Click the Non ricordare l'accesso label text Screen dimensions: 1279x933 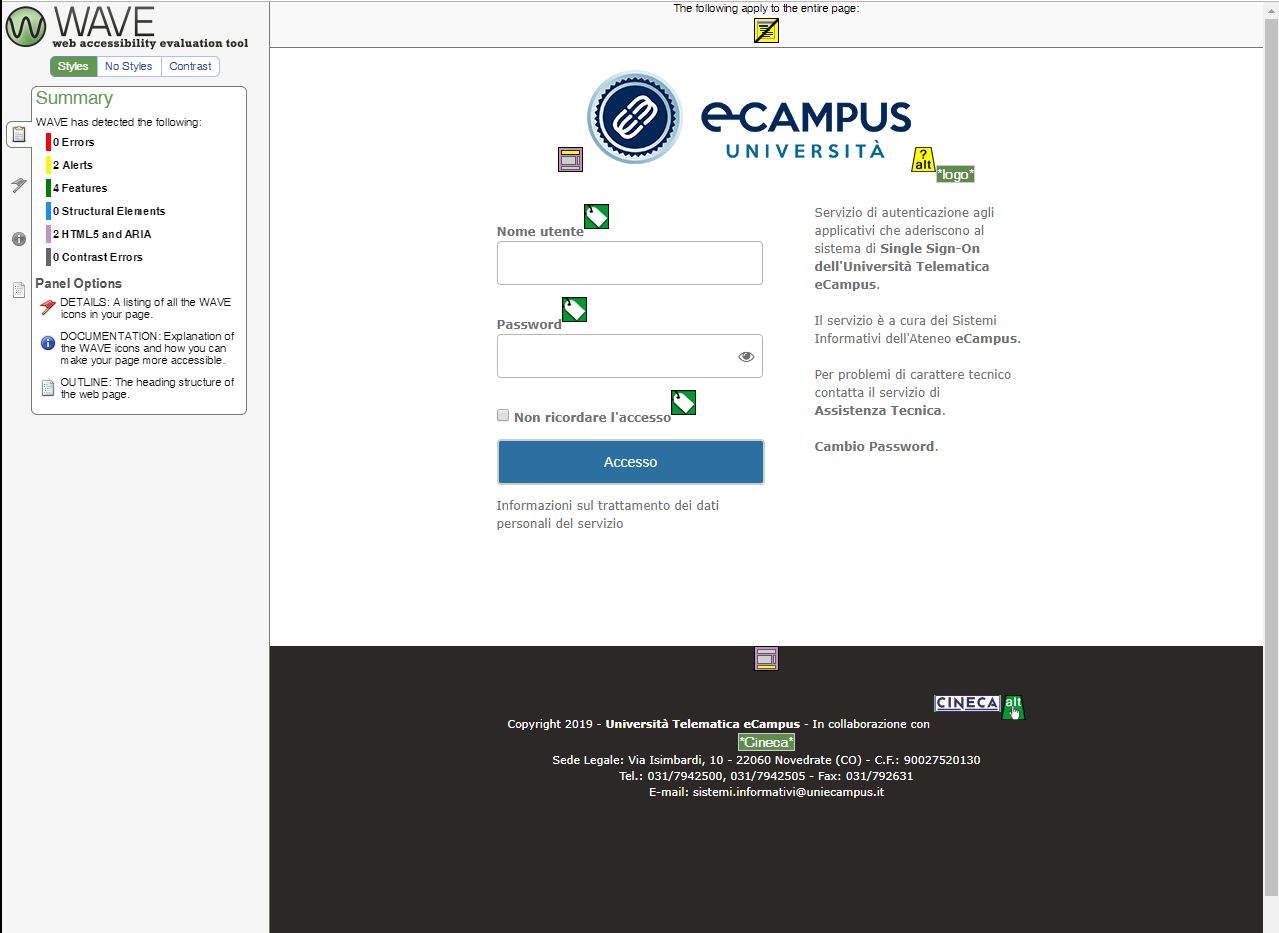click(592, 417)
